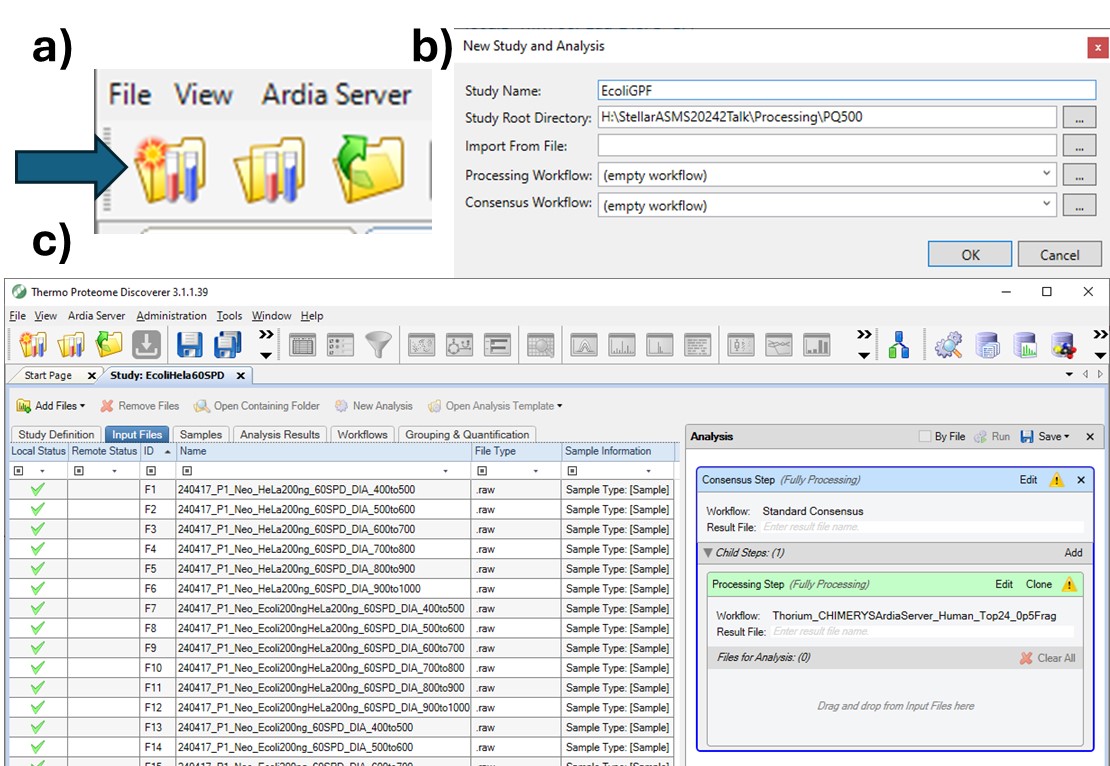Click the single floppy disk Save icon
Viewport: 1110px width, 766px height.
189,345
